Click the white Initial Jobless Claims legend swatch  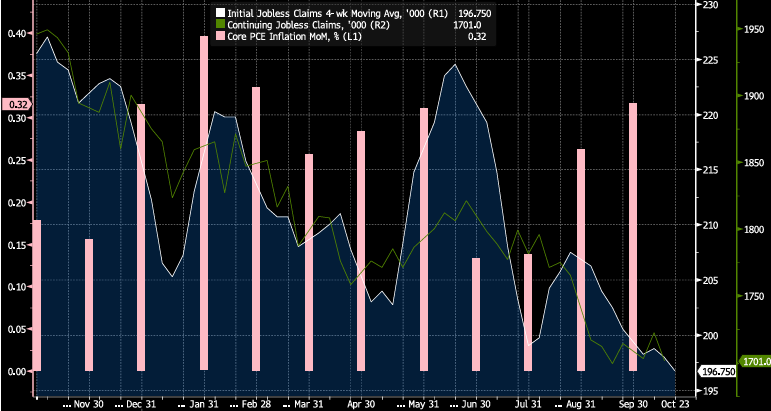click(x=220, y=12)
